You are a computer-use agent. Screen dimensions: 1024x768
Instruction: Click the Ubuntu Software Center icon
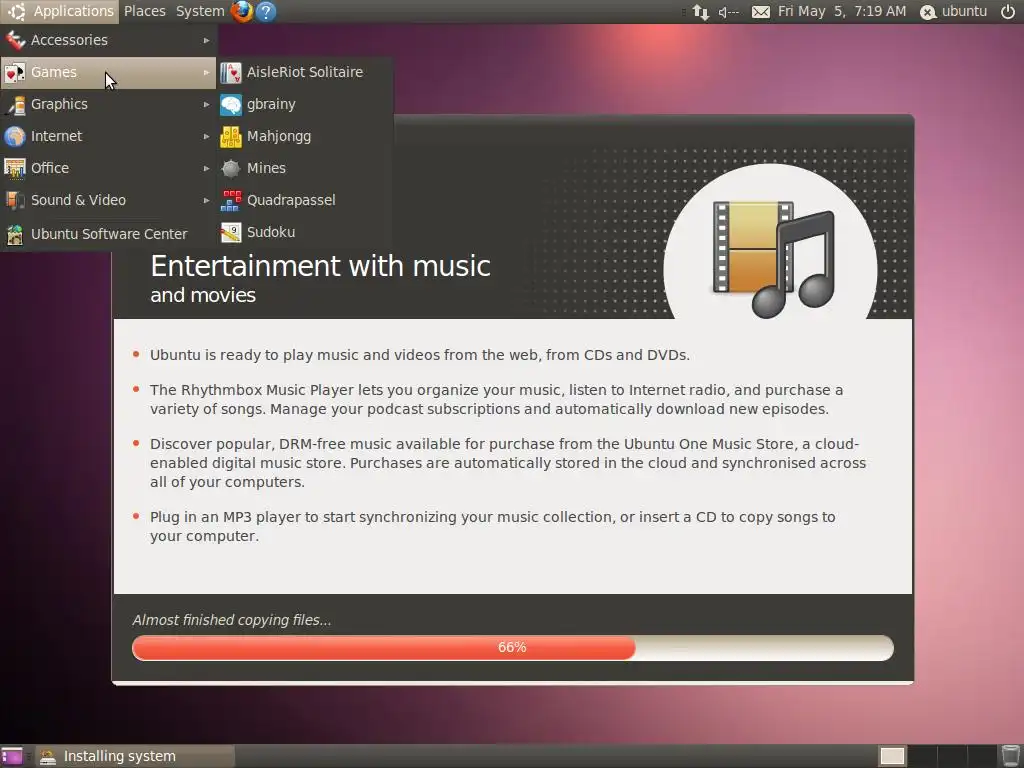(15, 234)
